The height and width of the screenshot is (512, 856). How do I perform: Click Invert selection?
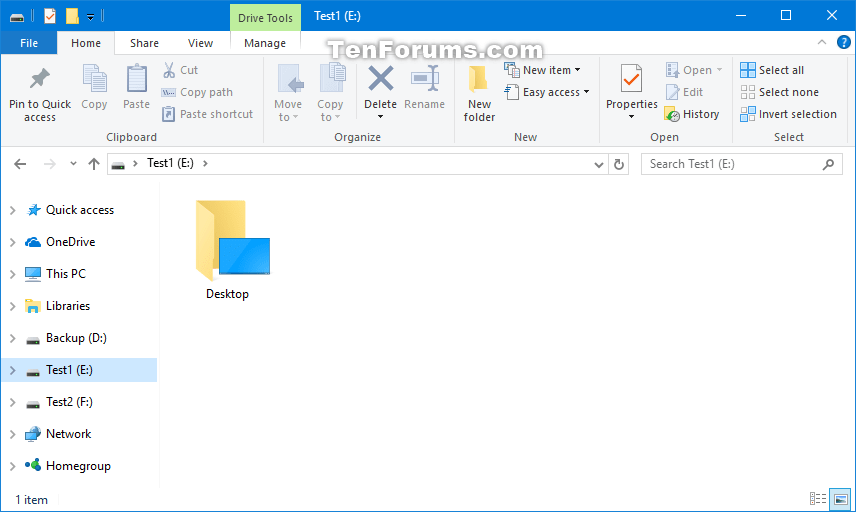coord(788,114)
